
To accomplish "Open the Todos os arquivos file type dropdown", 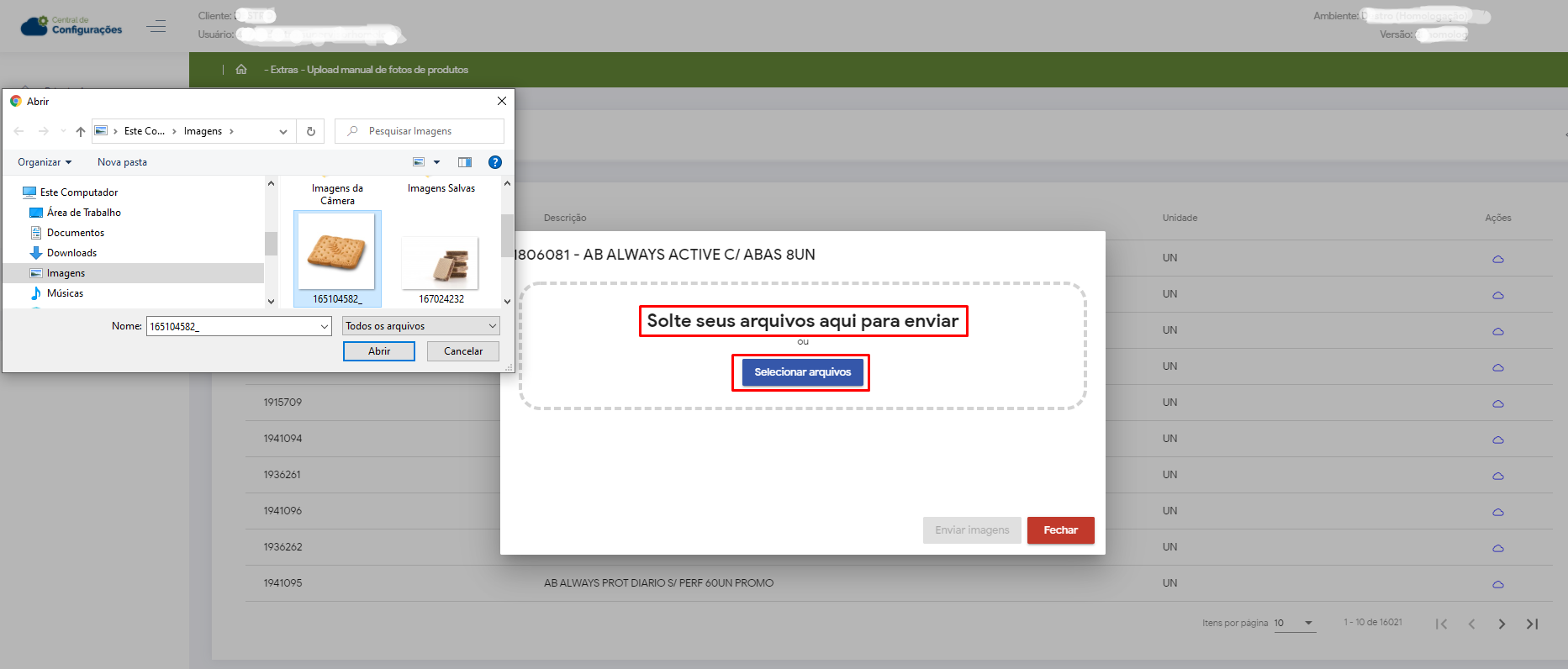I will pos(421,326).
